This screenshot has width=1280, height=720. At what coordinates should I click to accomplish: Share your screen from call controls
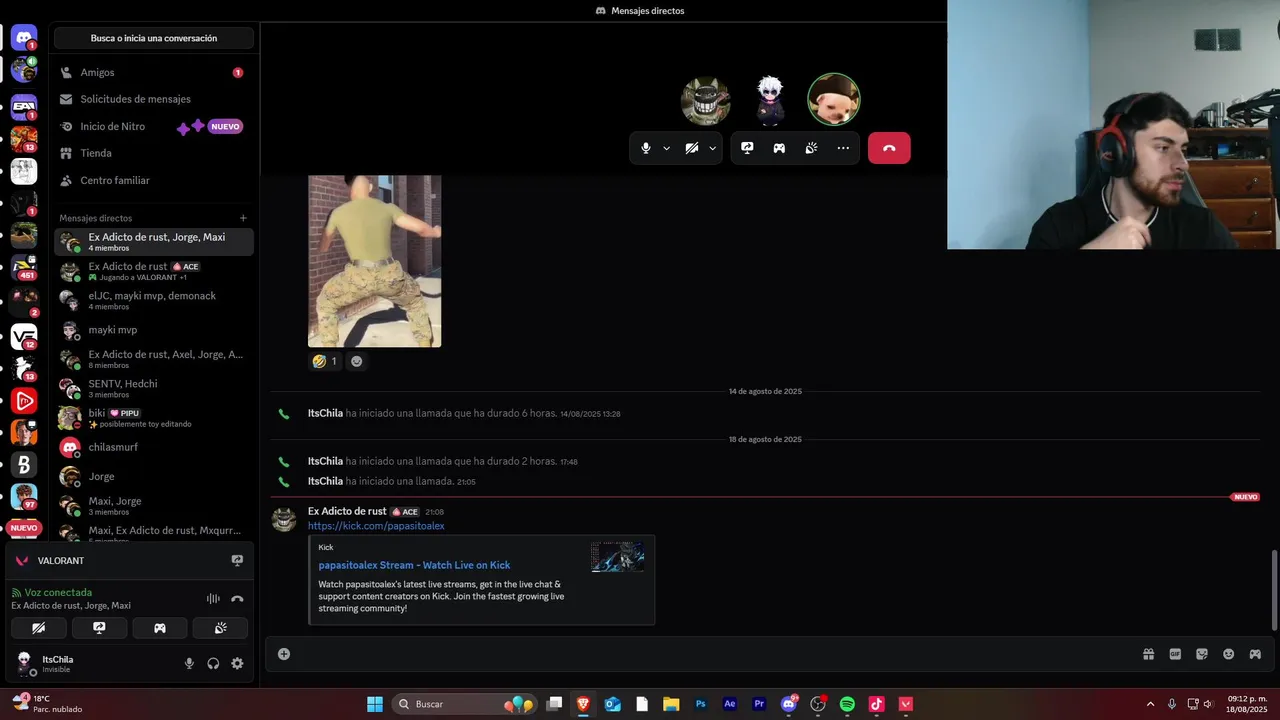[747, 148]
